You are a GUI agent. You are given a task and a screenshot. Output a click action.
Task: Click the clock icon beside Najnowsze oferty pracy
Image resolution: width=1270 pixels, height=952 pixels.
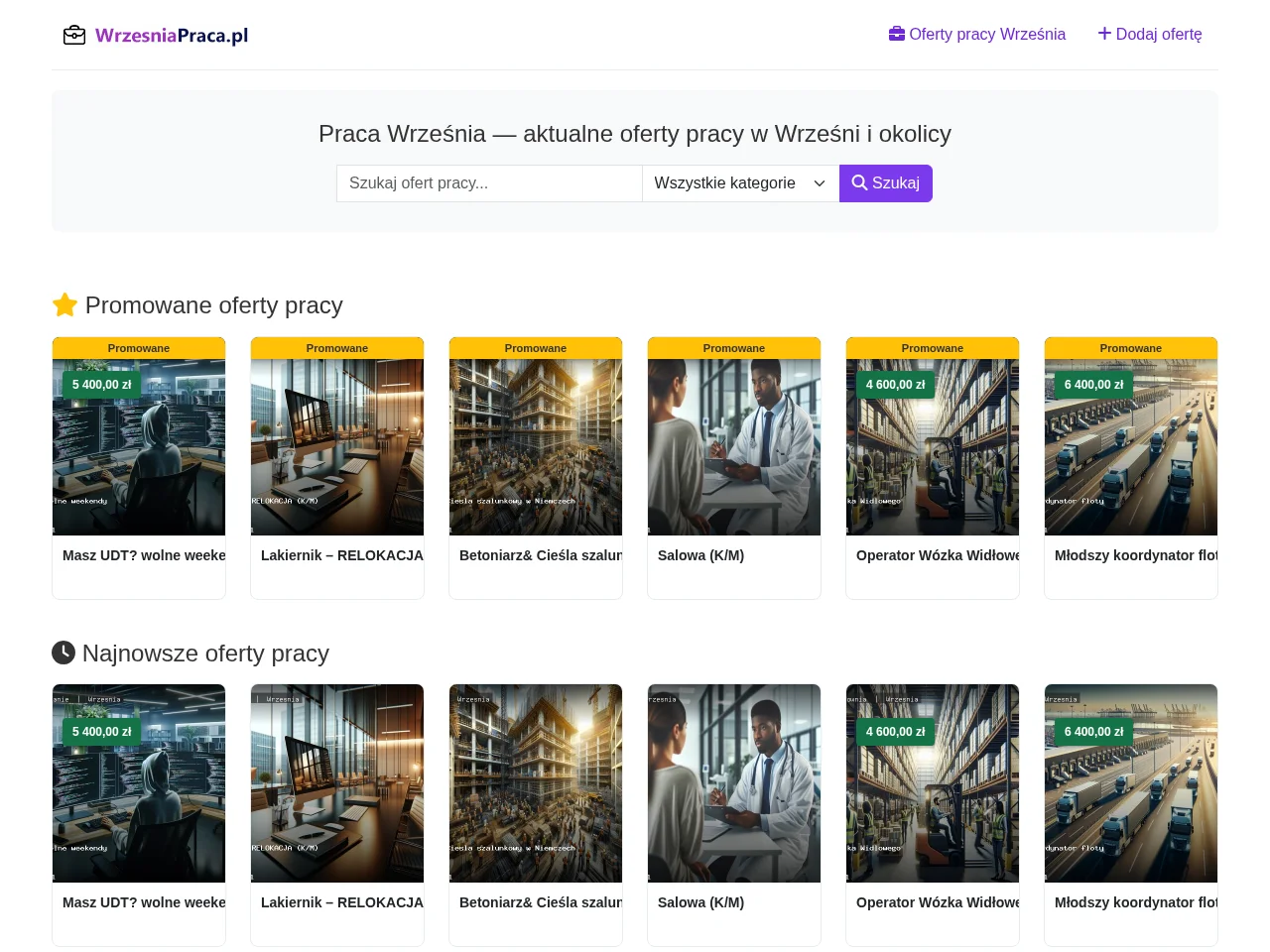(63, 653)
